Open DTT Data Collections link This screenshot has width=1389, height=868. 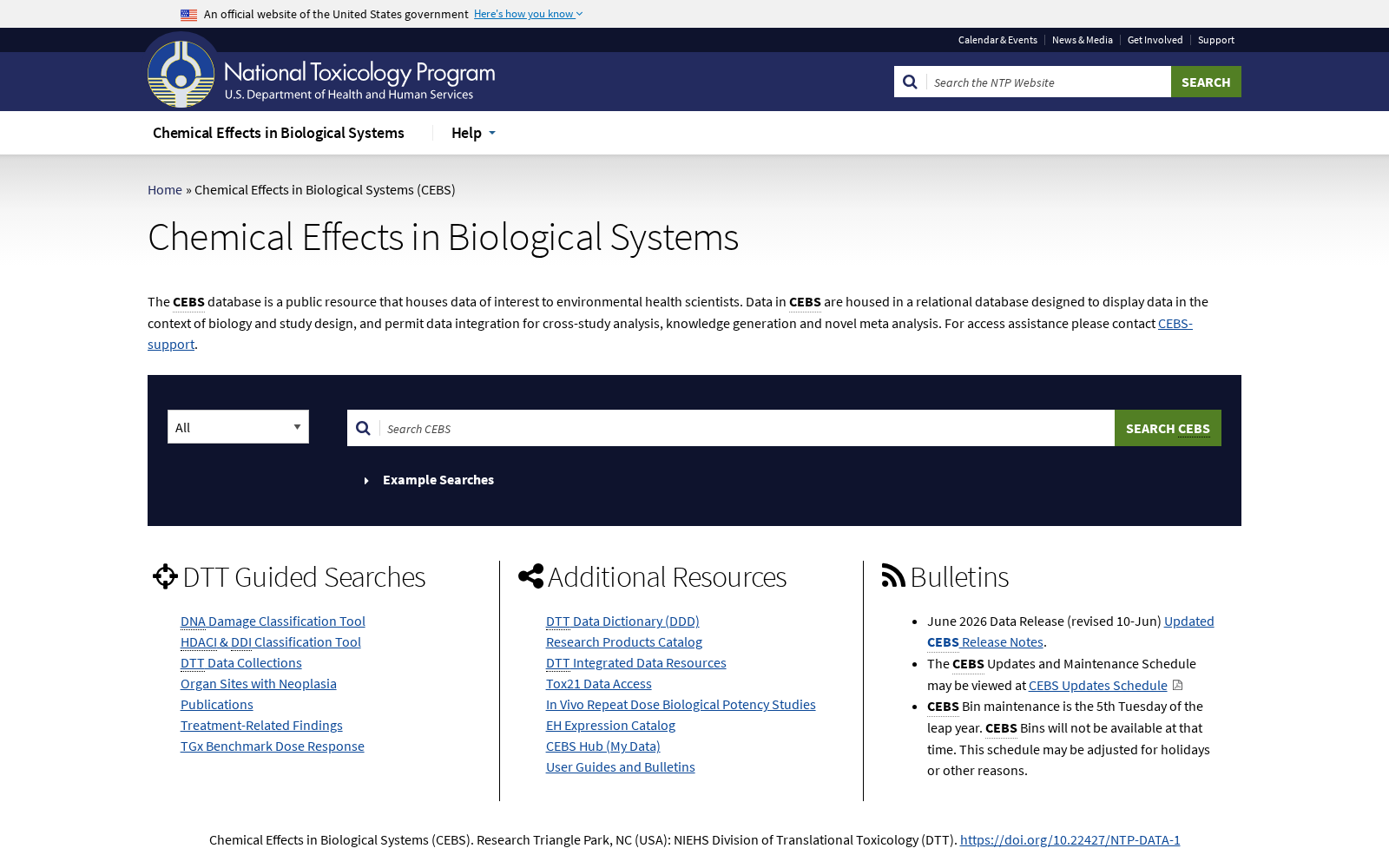pyautogui.click(x=241, y=662)
